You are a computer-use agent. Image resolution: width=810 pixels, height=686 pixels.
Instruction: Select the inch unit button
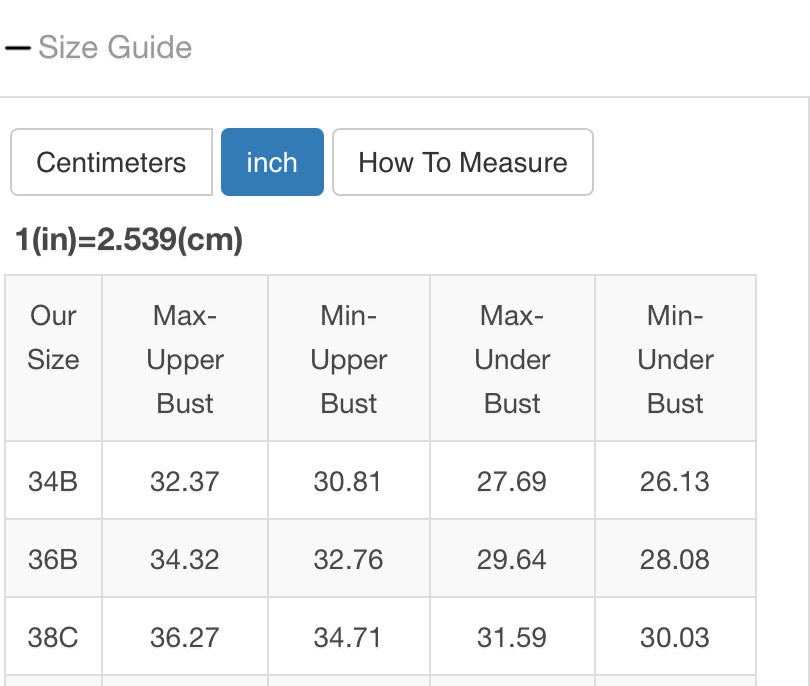click(272, 162)
